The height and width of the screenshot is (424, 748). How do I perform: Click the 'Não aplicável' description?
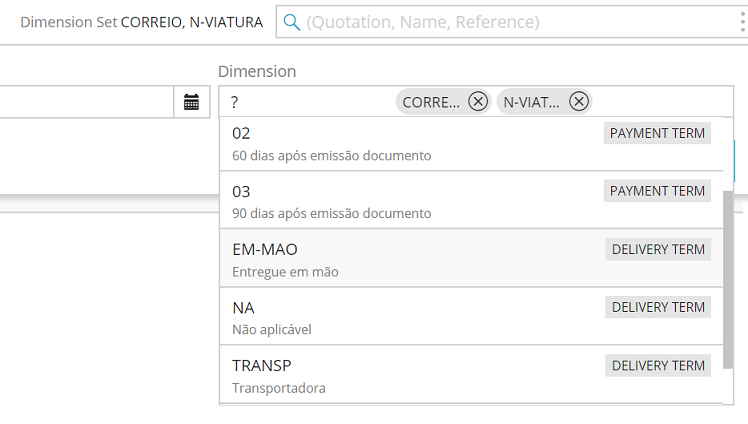coord(271,330)
